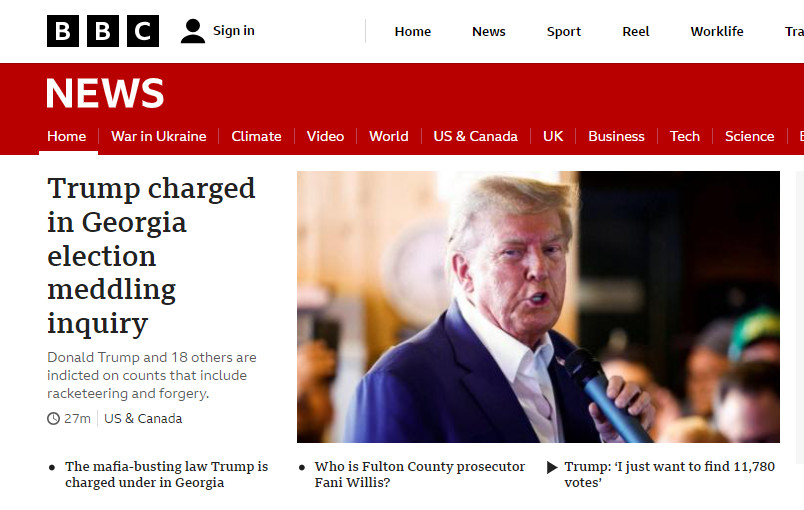Open the Business section tab
This screenshot has width=804, height=510.
tap(616, 136)
